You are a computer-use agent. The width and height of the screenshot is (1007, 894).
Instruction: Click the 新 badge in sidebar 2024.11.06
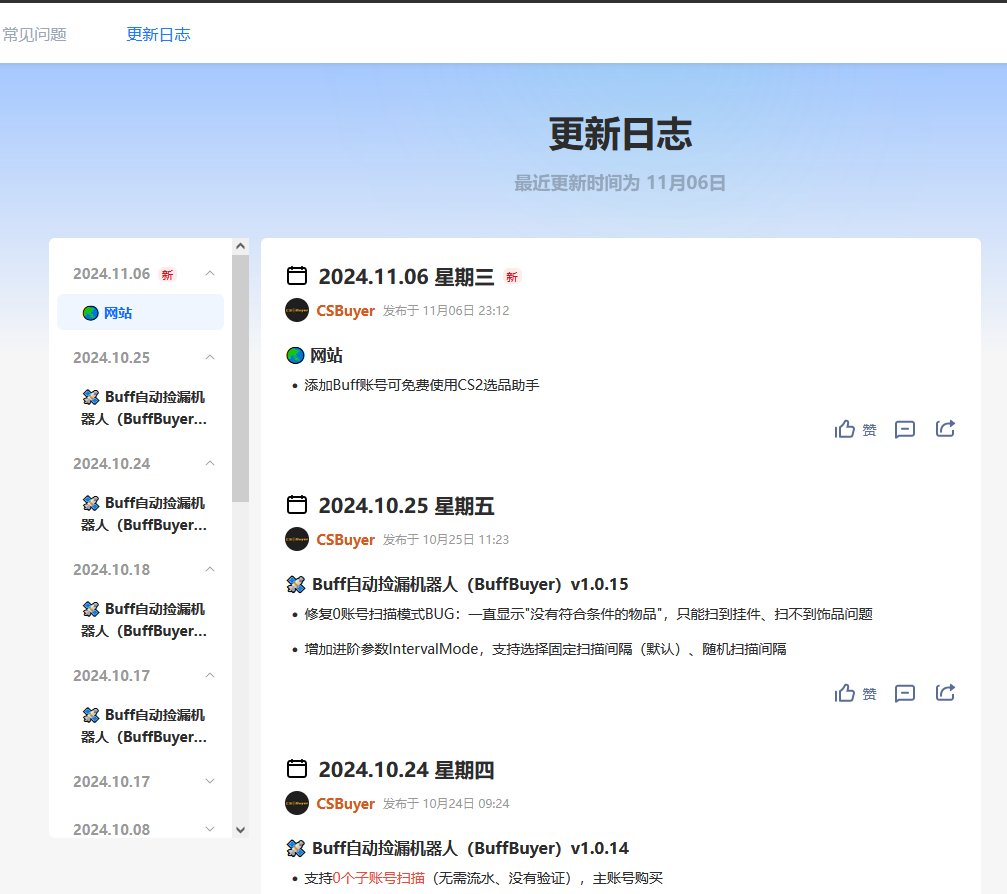pos(168,275)
